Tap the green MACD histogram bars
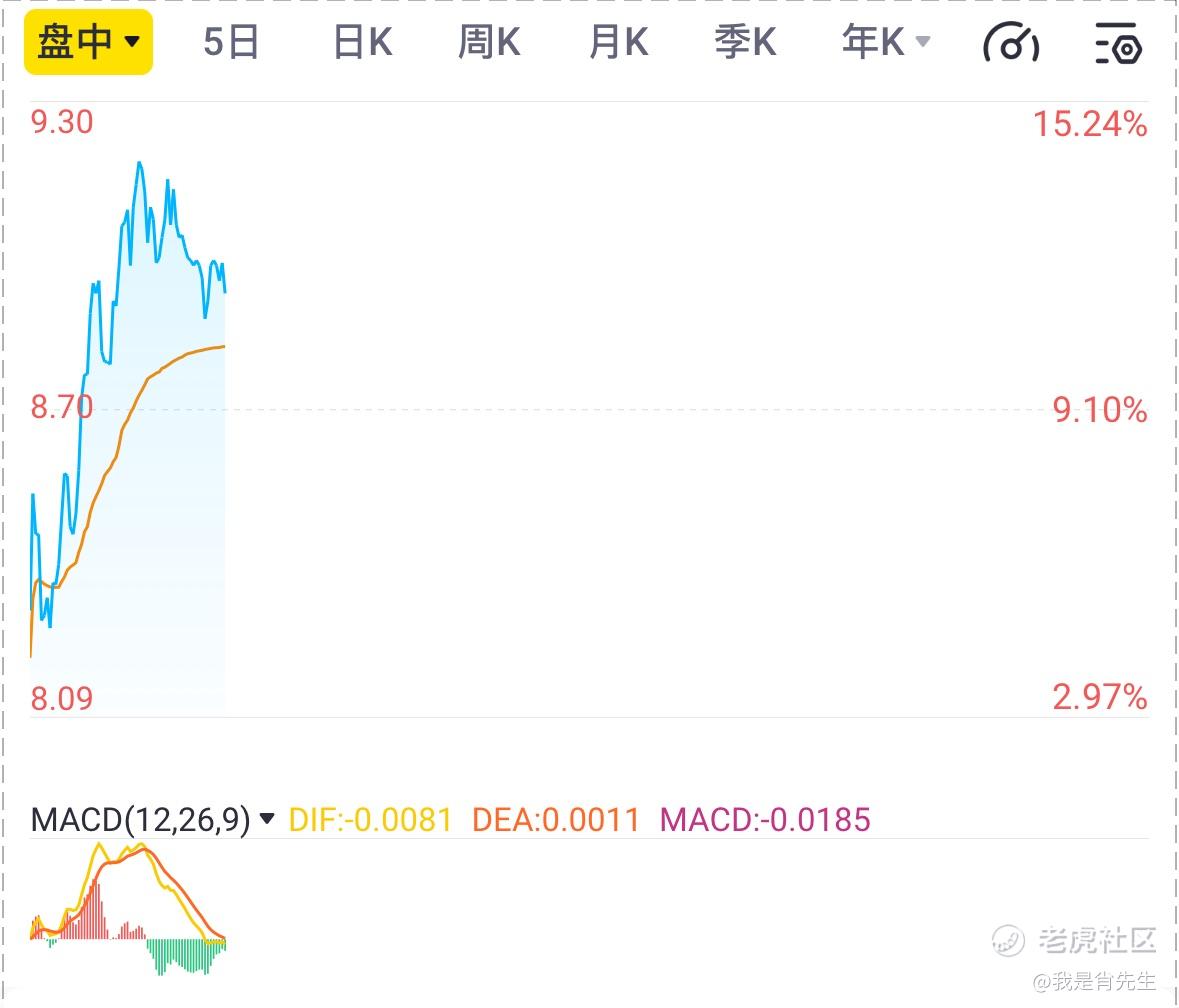 click(186, 955)
